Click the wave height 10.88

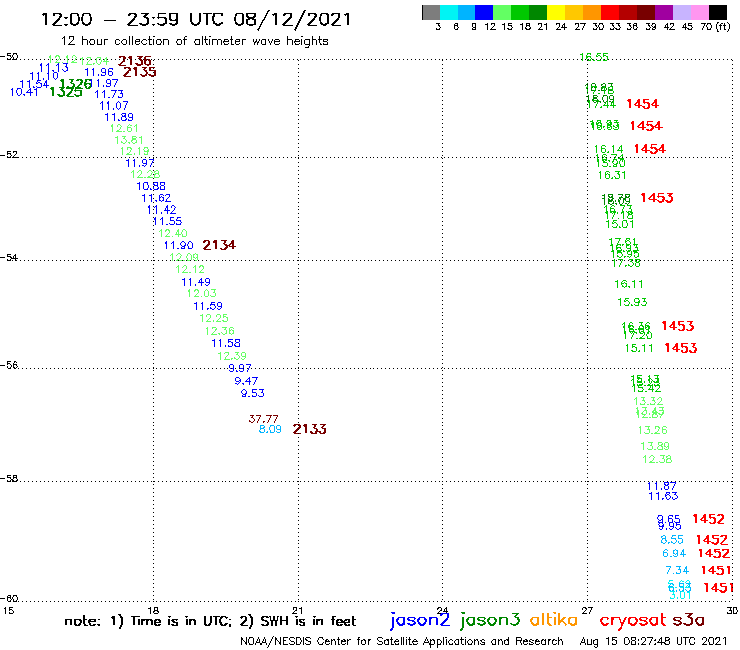pyautogui.click(x=151, y=186)
